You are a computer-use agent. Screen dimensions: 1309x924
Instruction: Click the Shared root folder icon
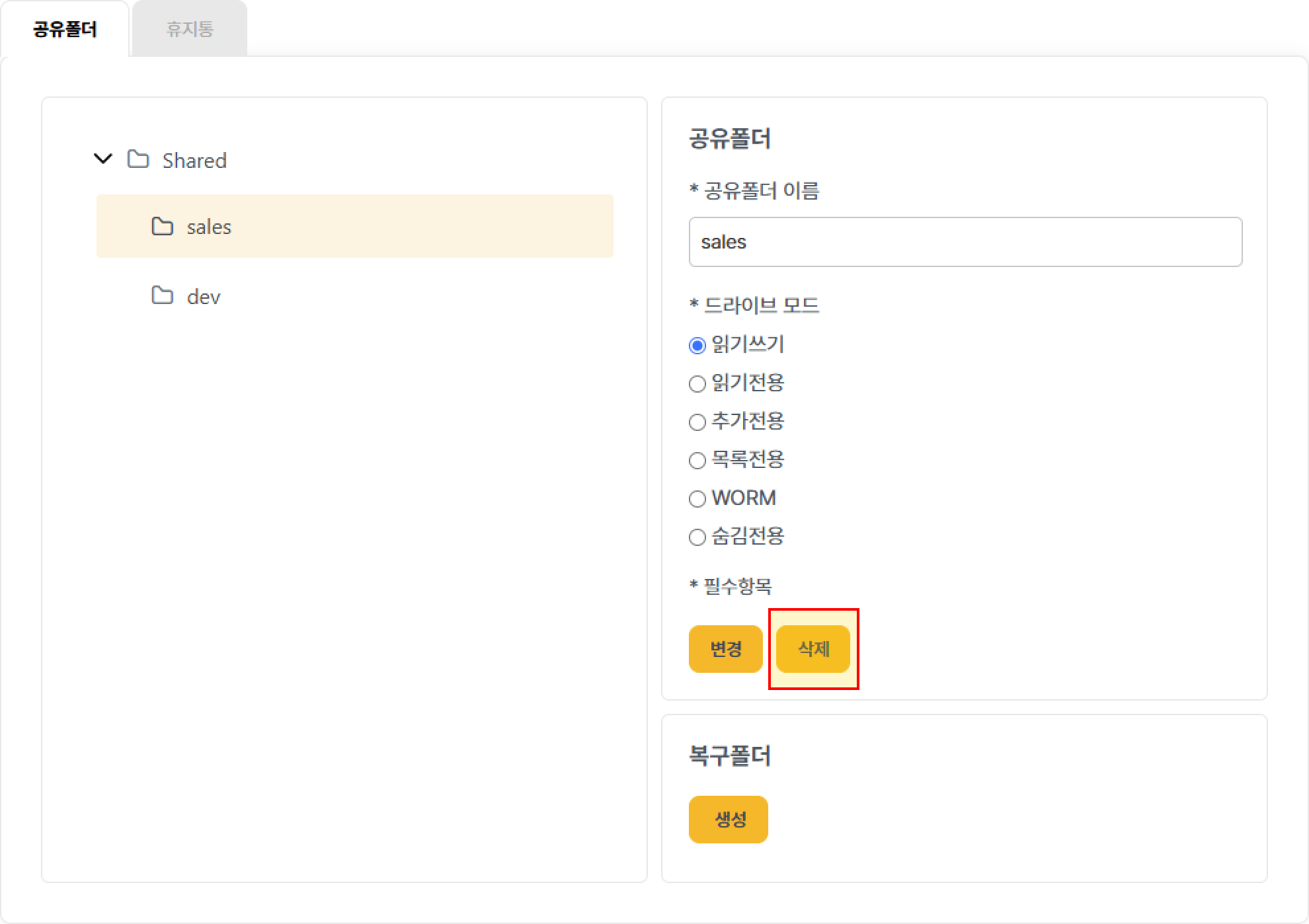coord(138,159)
